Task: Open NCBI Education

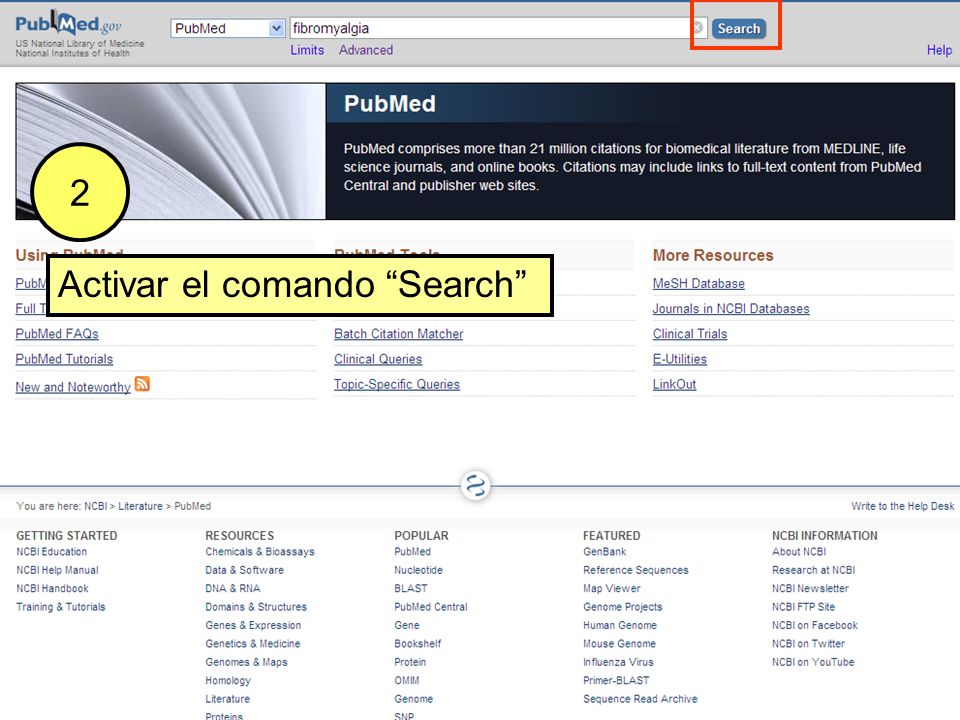Action: [51, 552]
